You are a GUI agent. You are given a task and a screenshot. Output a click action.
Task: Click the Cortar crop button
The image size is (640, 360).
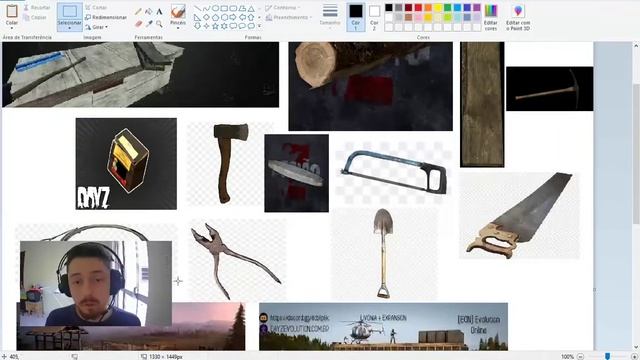(x=96, y=7)
